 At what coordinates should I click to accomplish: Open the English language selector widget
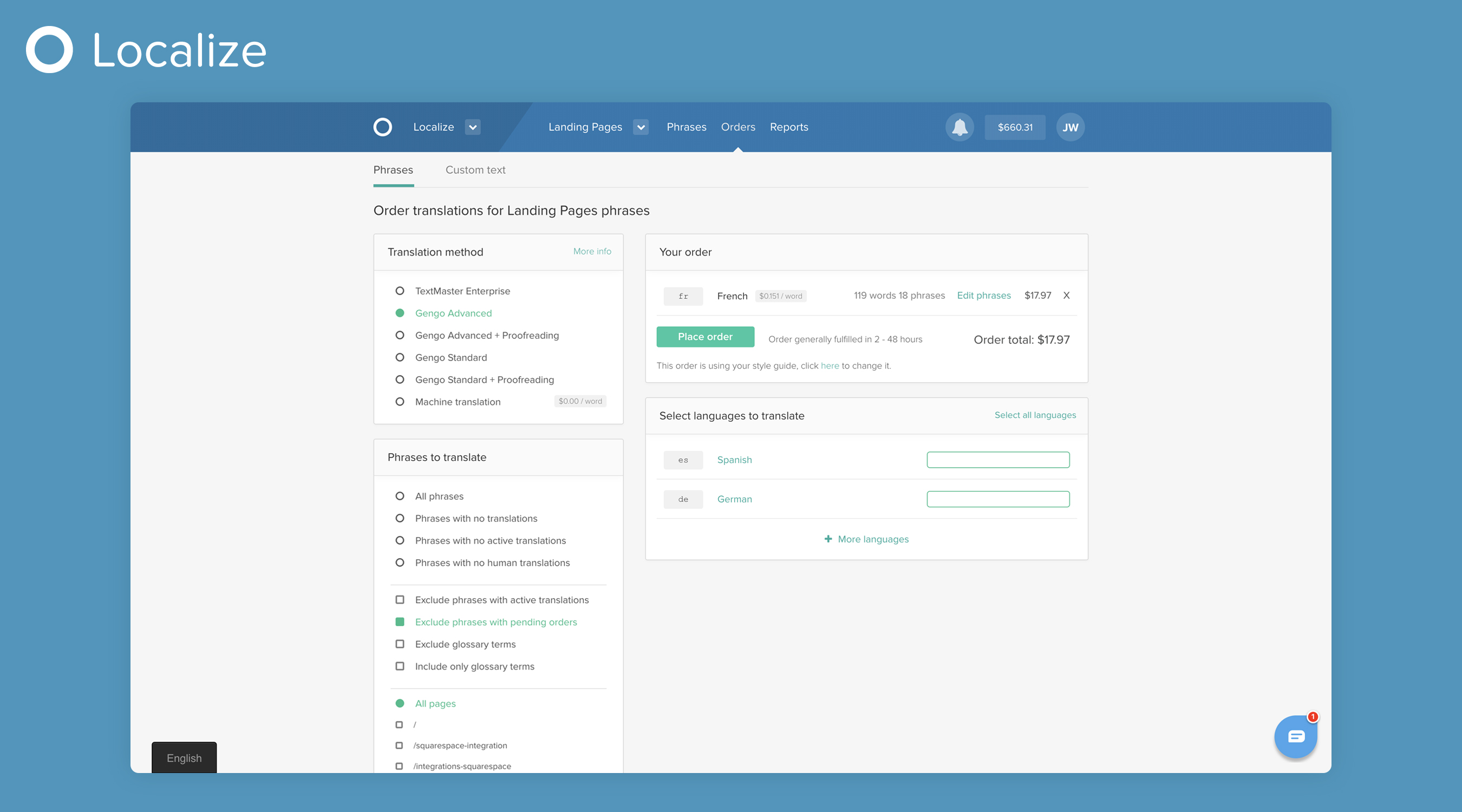[x=184, y=758]
